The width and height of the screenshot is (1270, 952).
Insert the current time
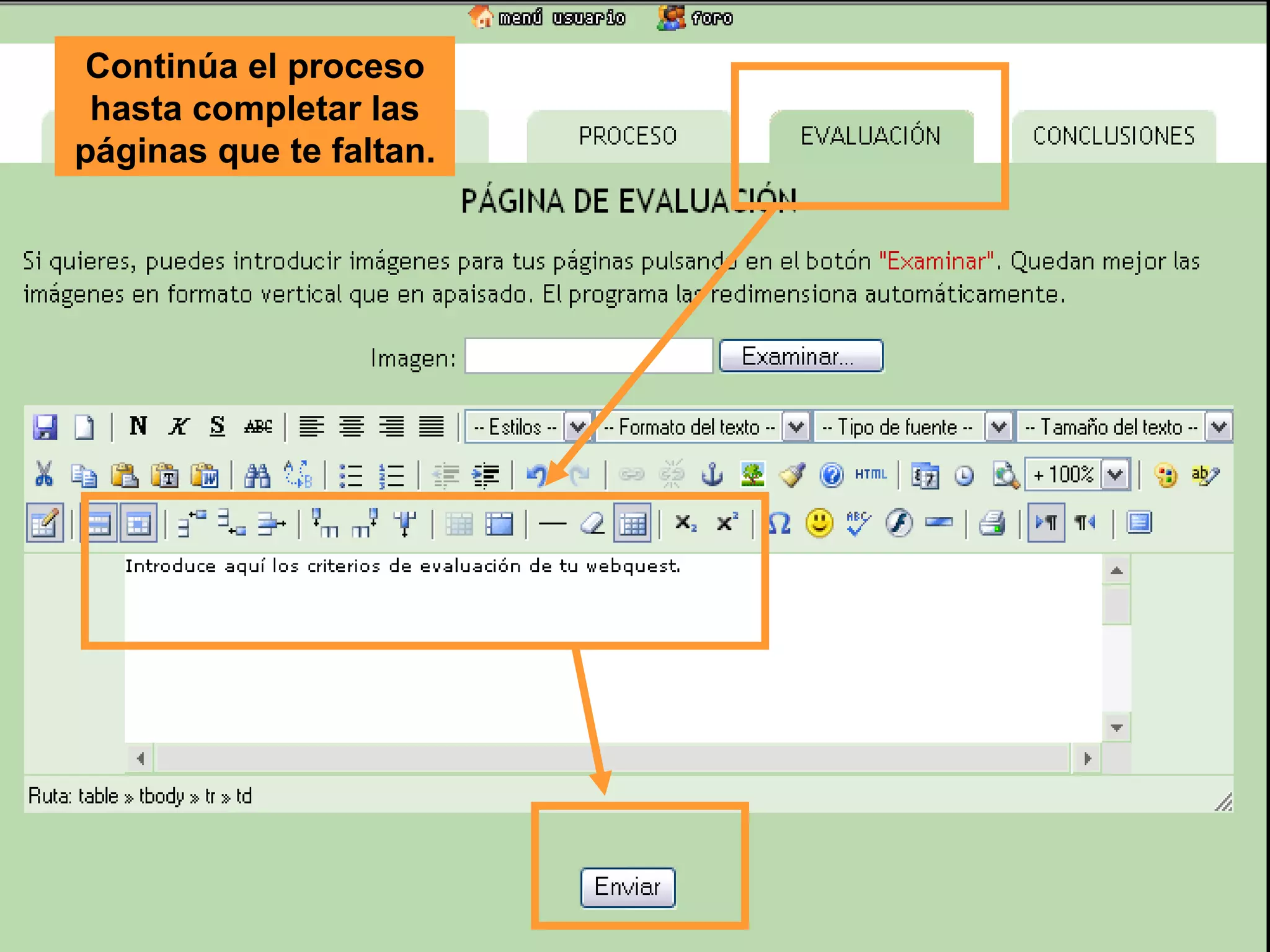click(964, 475)
